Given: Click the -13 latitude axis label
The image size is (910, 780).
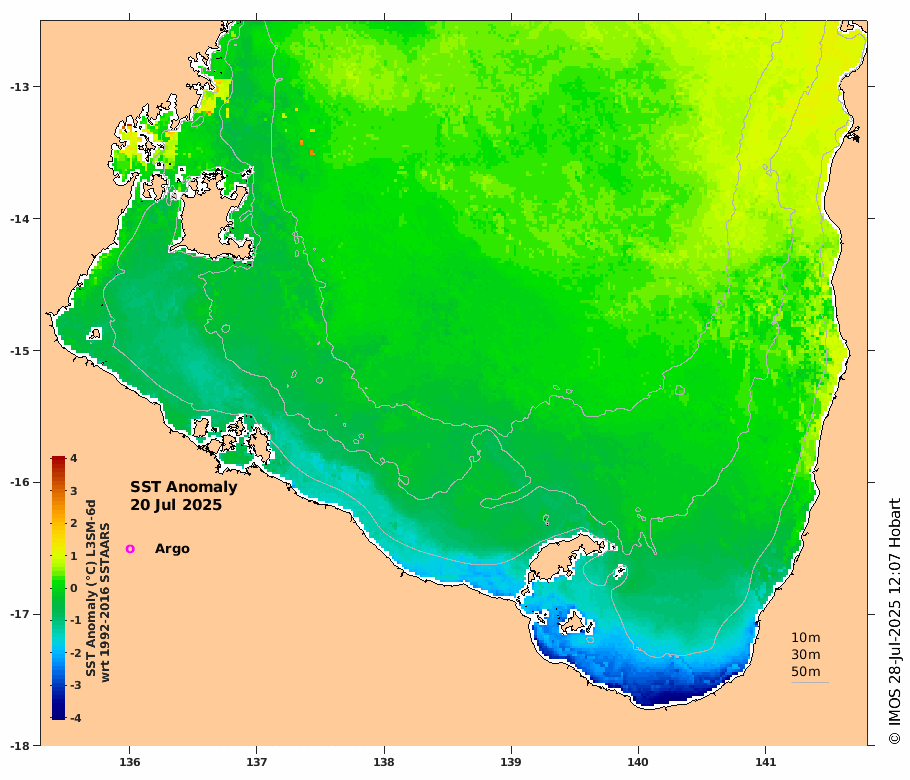Looking at the screenshot, I should pos(19,86).
